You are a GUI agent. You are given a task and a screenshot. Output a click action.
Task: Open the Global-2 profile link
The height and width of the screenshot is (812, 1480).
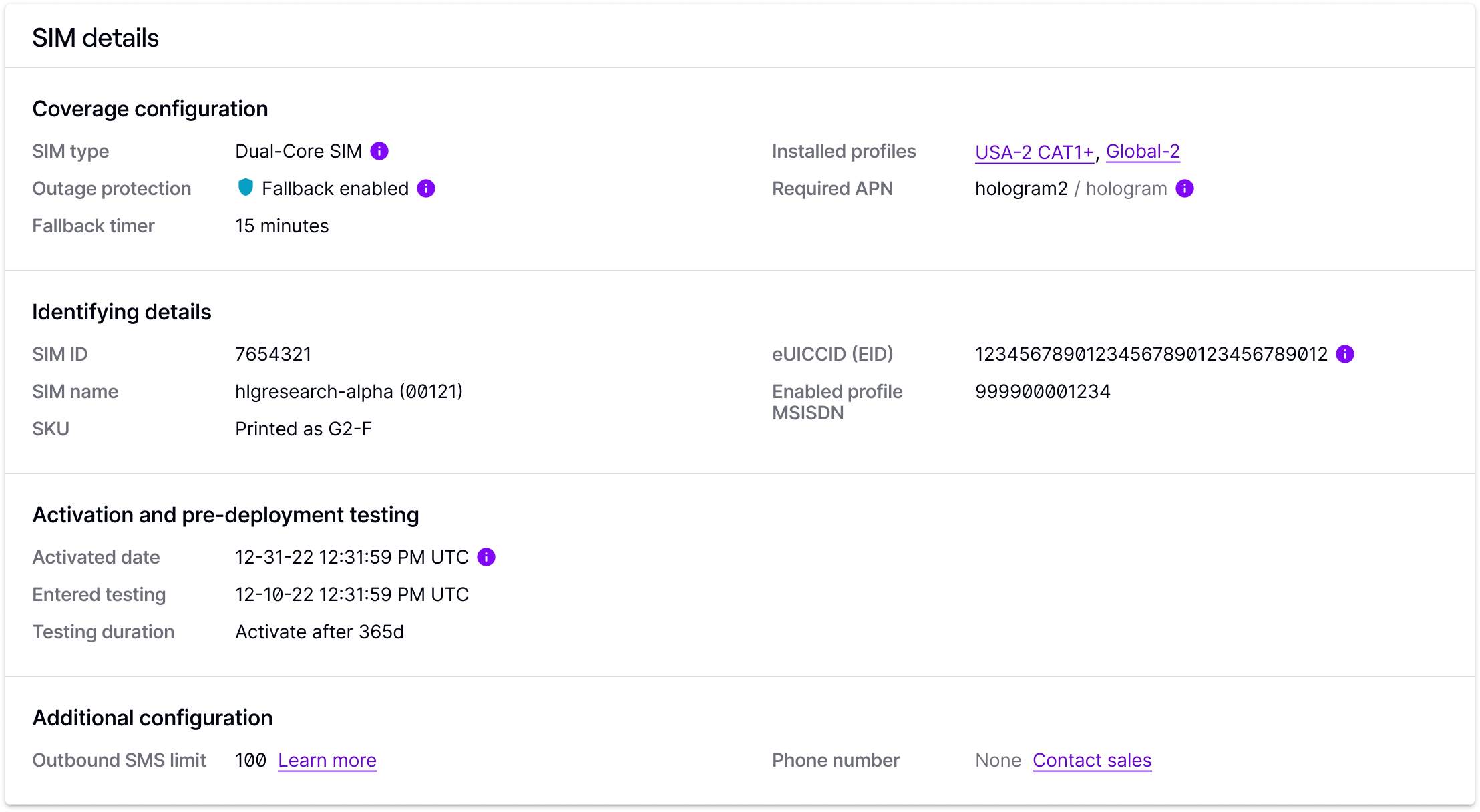pos(1143,152)
